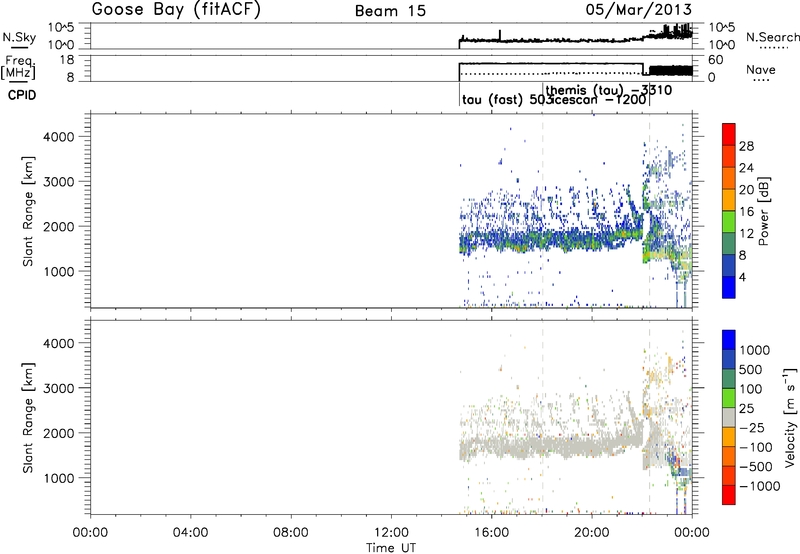Click the '12:00' time axis tick label
Screen dimensions: 800x554
coord(391,533)
